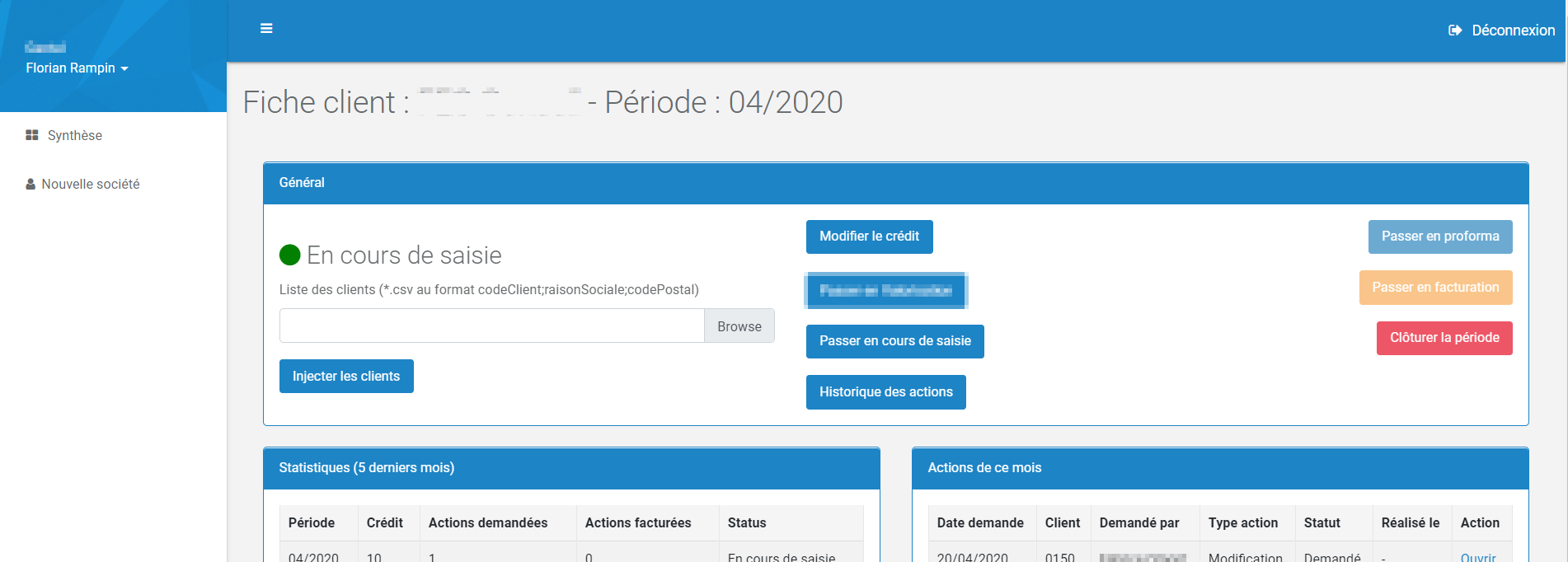
Task: Click the Synthèse grid icon
Action: pos(32,135)
